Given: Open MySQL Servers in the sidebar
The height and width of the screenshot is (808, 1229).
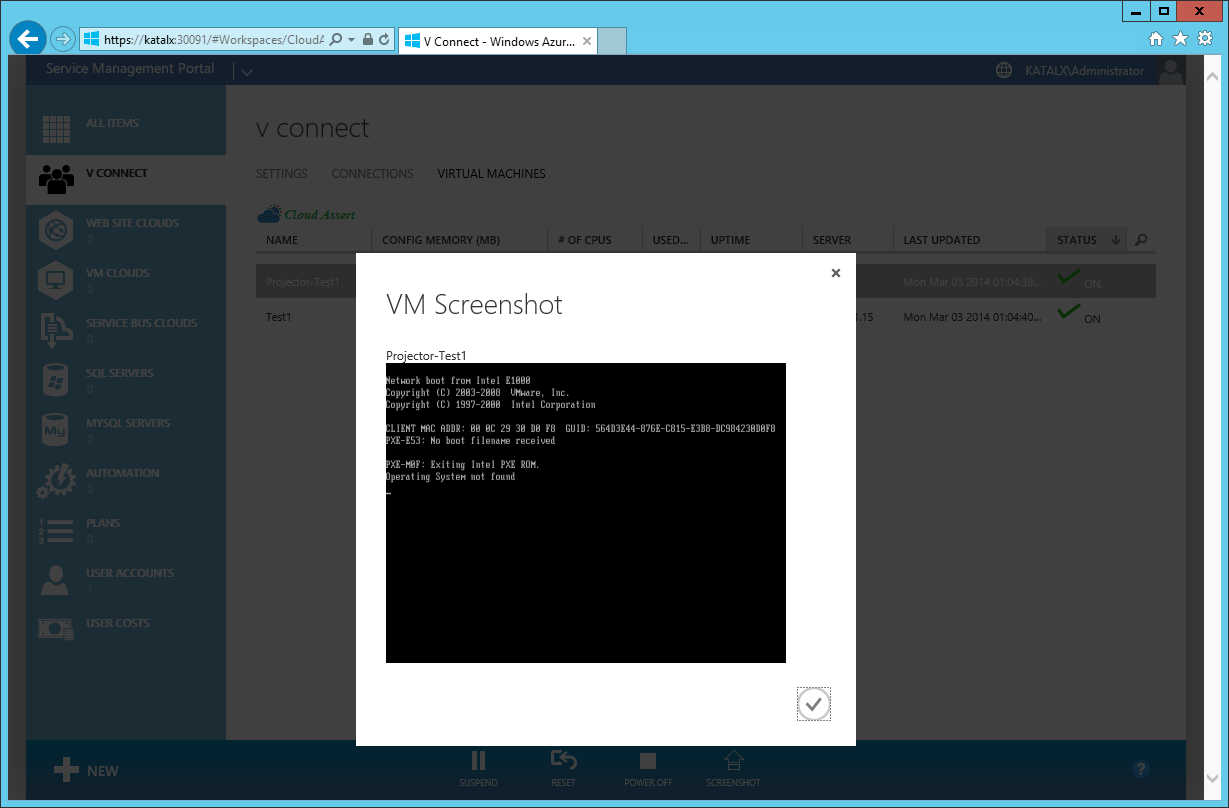Looking at the screenshot, I should (126, 430).
